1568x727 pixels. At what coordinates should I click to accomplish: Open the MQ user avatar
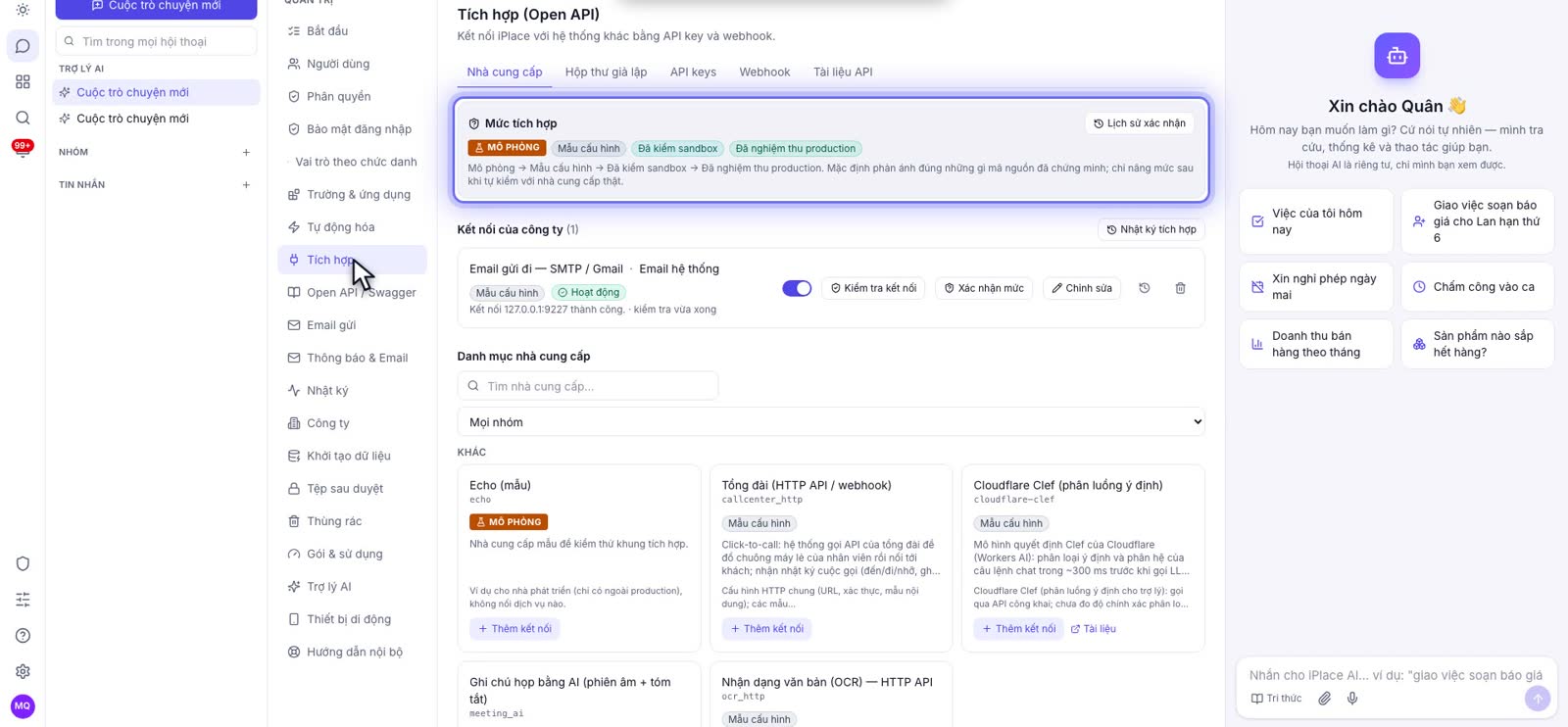click(23, 705)
